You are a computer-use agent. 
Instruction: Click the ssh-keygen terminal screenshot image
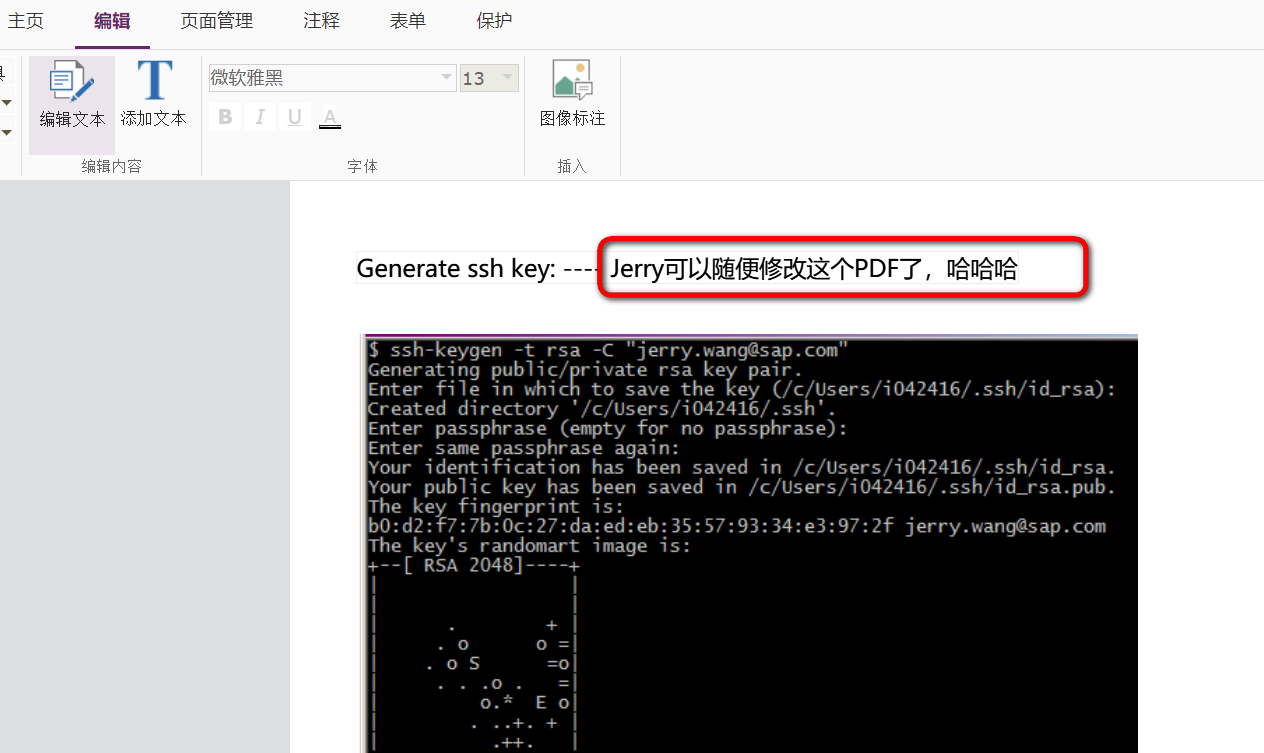click(749, 543)
